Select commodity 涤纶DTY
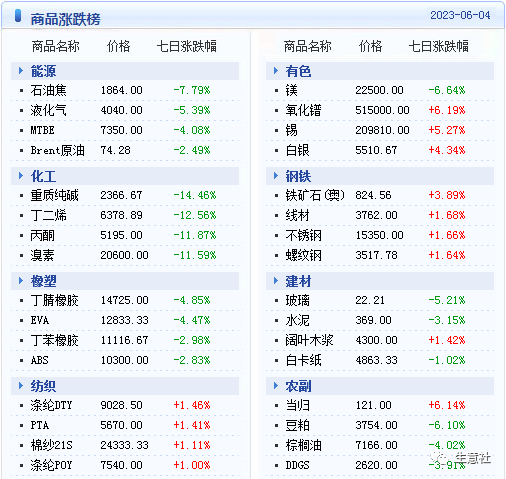Viewport: 506px width, 479px height. coord(51,405)
